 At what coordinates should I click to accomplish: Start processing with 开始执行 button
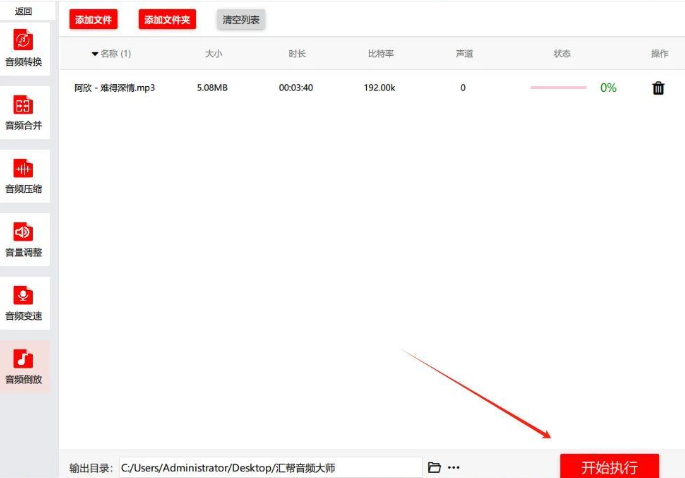pyautogui.click(x=609, y=467)
